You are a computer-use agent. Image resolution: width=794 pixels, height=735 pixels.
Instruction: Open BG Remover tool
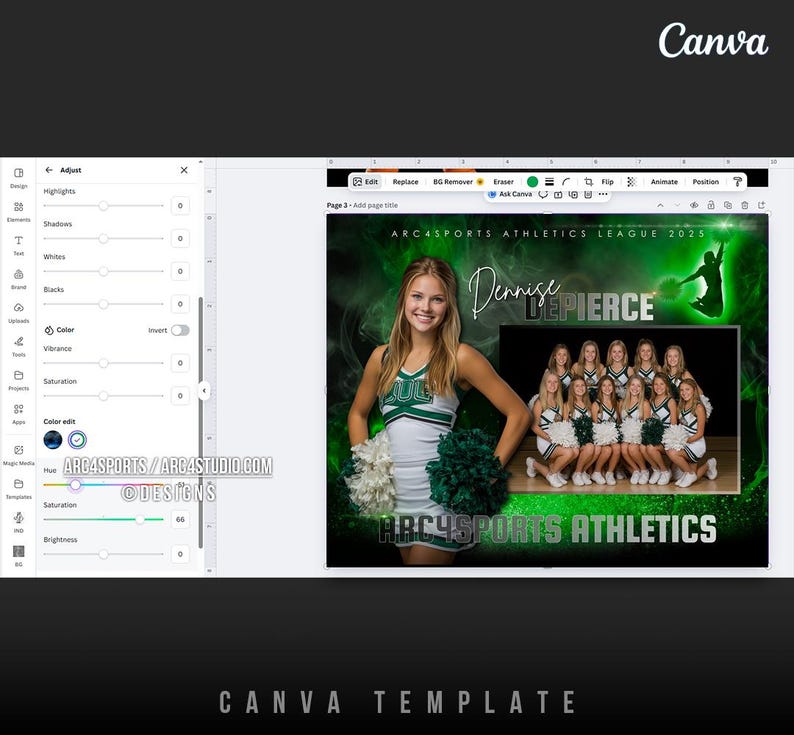pyautogui.click(x=458, y=182)
